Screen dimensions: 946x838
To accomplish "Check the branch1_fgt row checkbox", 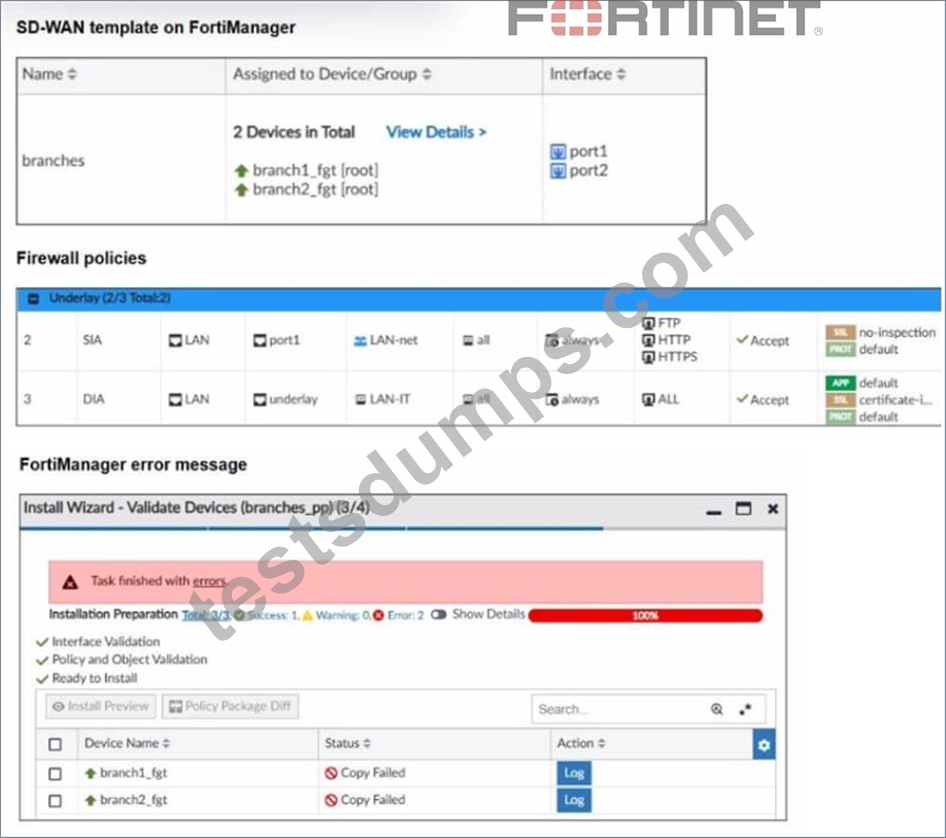I will tap(55, 773).
